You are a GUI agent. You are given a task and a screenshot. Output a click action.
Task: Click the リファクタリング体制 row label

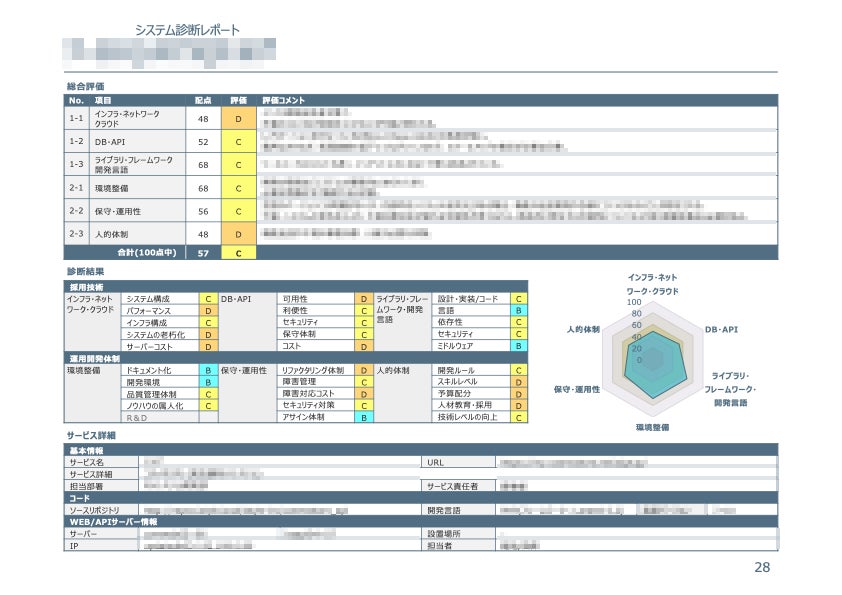click(313, 371)
